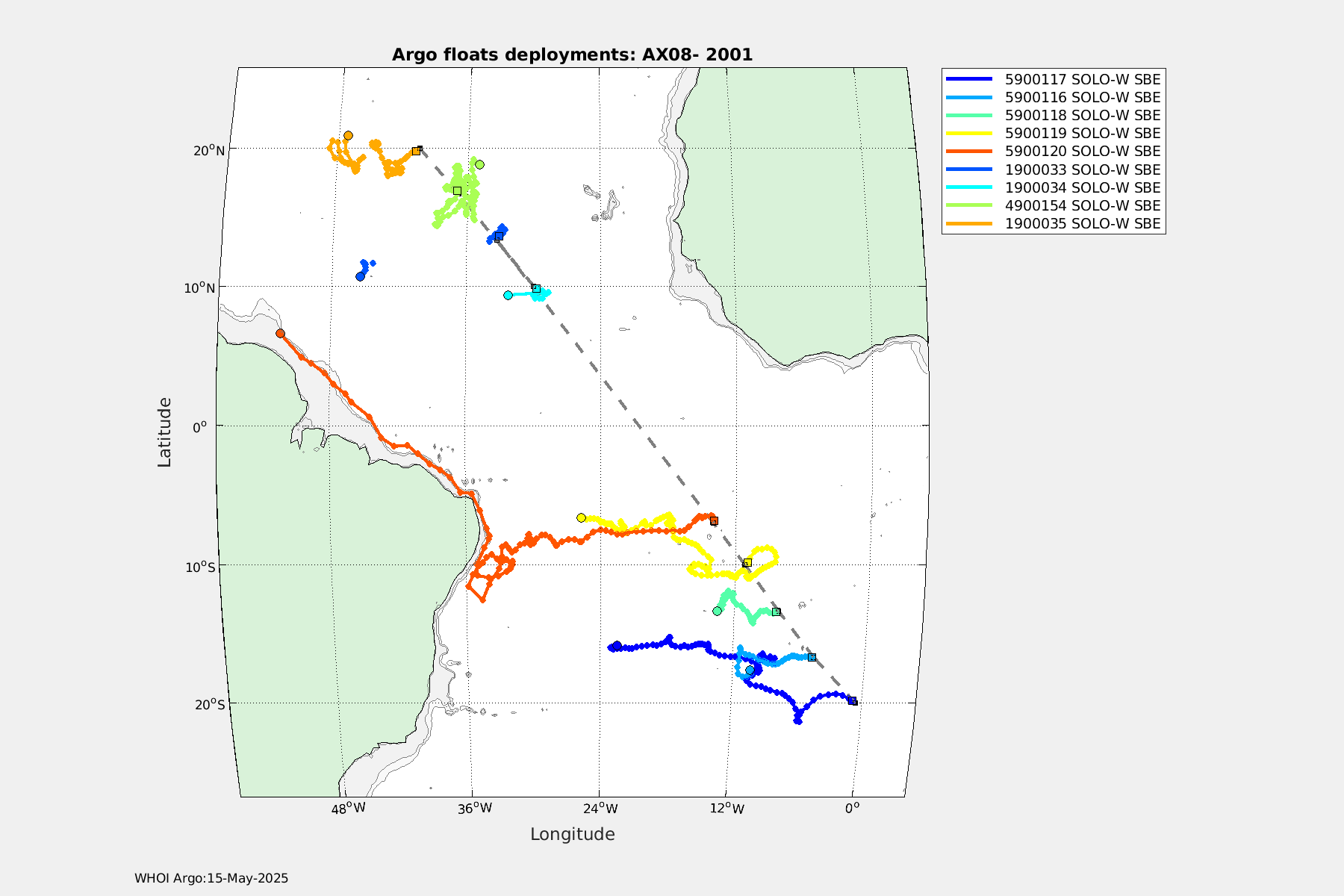This screenshot has width=1344, height=896.
Task: Click the 12°W longitude tick label
Action: [727, 809]
